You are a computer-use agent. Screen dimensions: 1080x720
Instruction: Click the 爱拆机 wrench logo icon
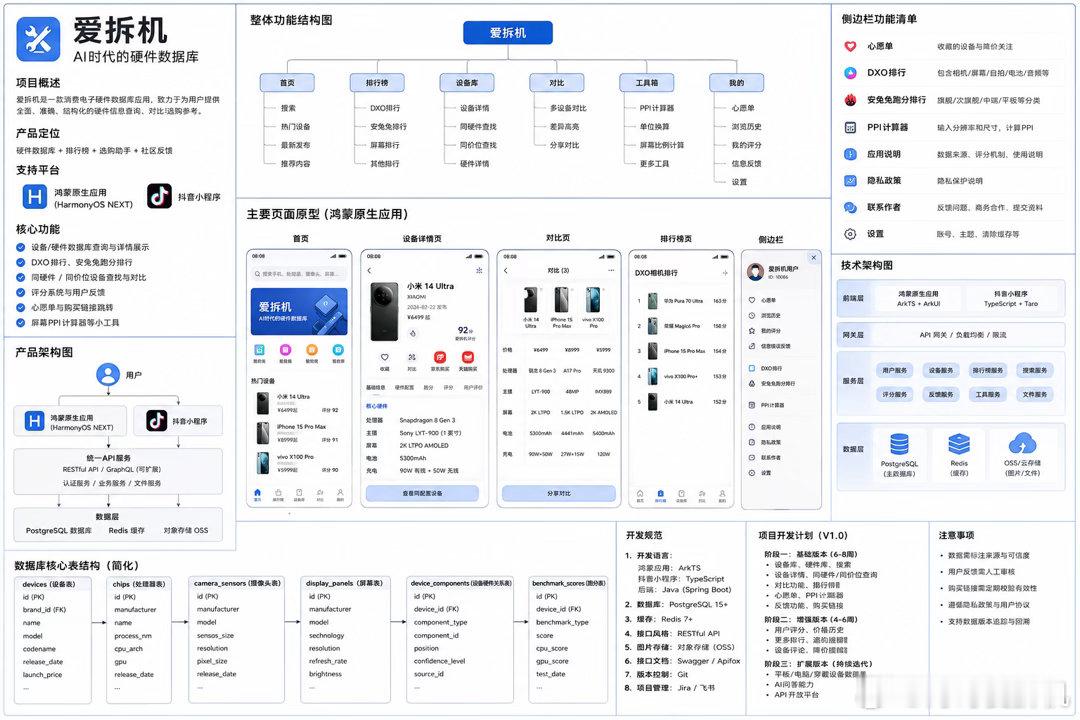(x=39, y=39)
